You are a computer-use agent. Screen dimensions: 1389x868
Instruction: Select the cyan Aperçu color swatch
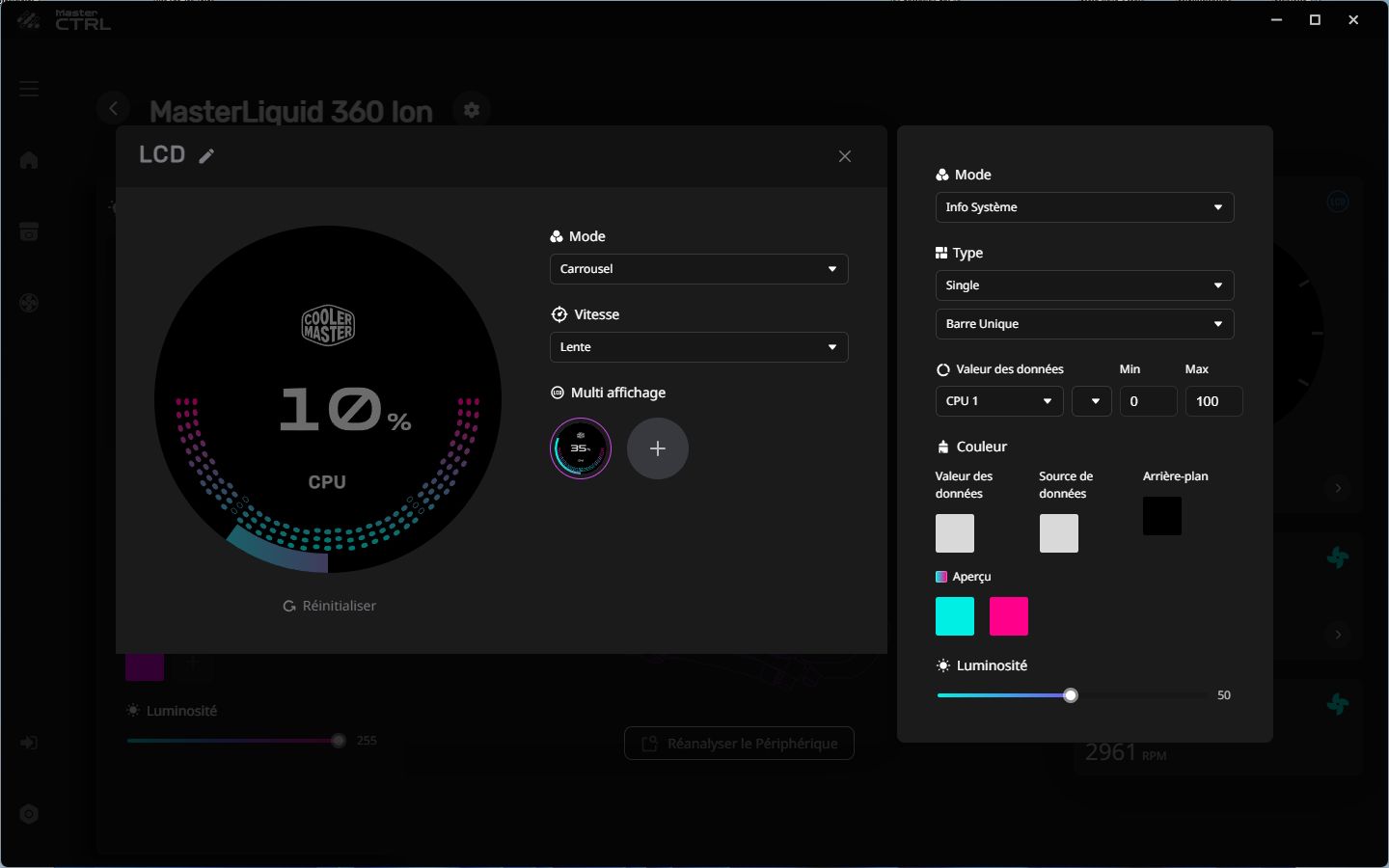click(955, 616)
